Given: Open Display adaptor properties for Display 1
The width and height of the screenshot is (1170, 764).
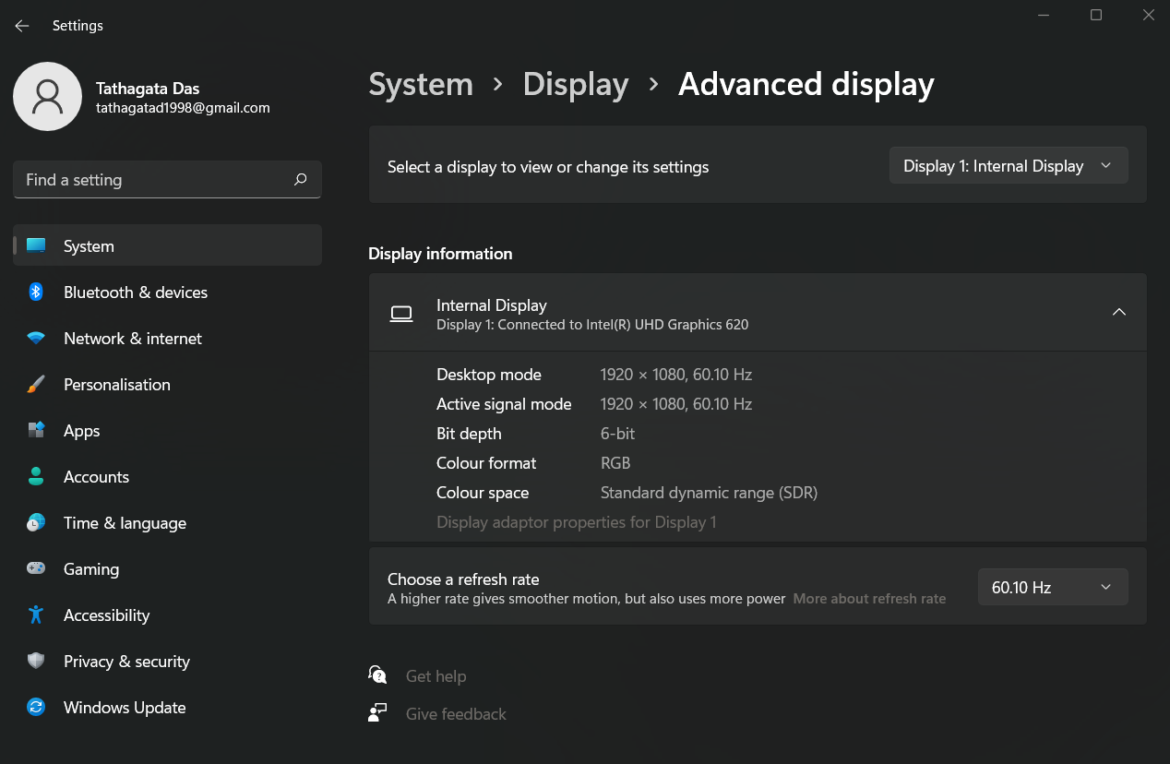Looking at the screenshot, I should coord(576,522).
